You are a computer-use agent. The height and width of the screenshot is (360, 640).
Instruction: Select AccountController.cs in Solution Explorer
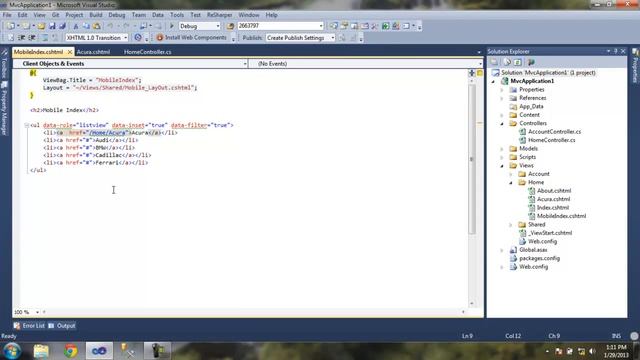554,132
